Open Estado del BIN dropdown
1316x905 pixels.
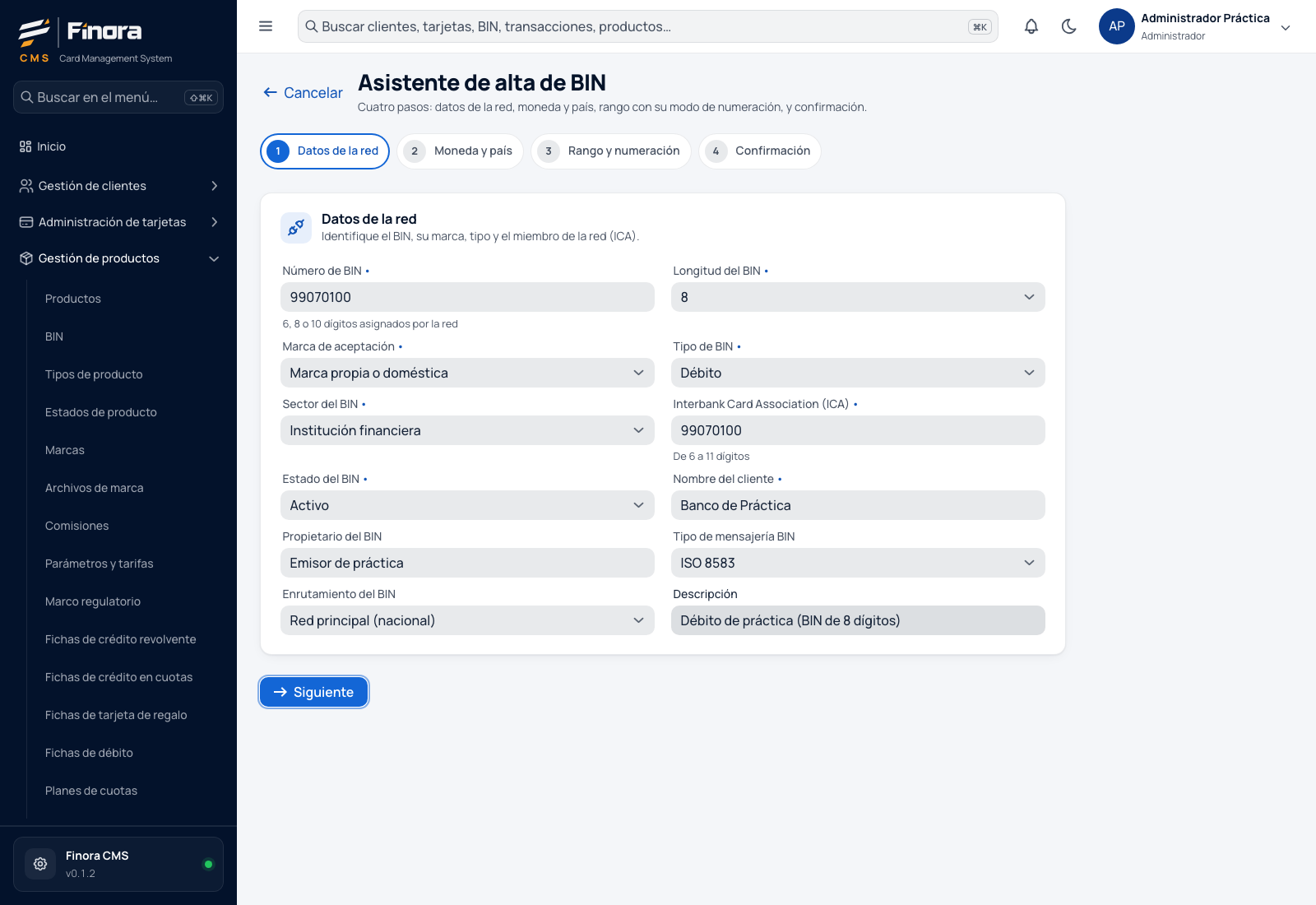(467, 505)
